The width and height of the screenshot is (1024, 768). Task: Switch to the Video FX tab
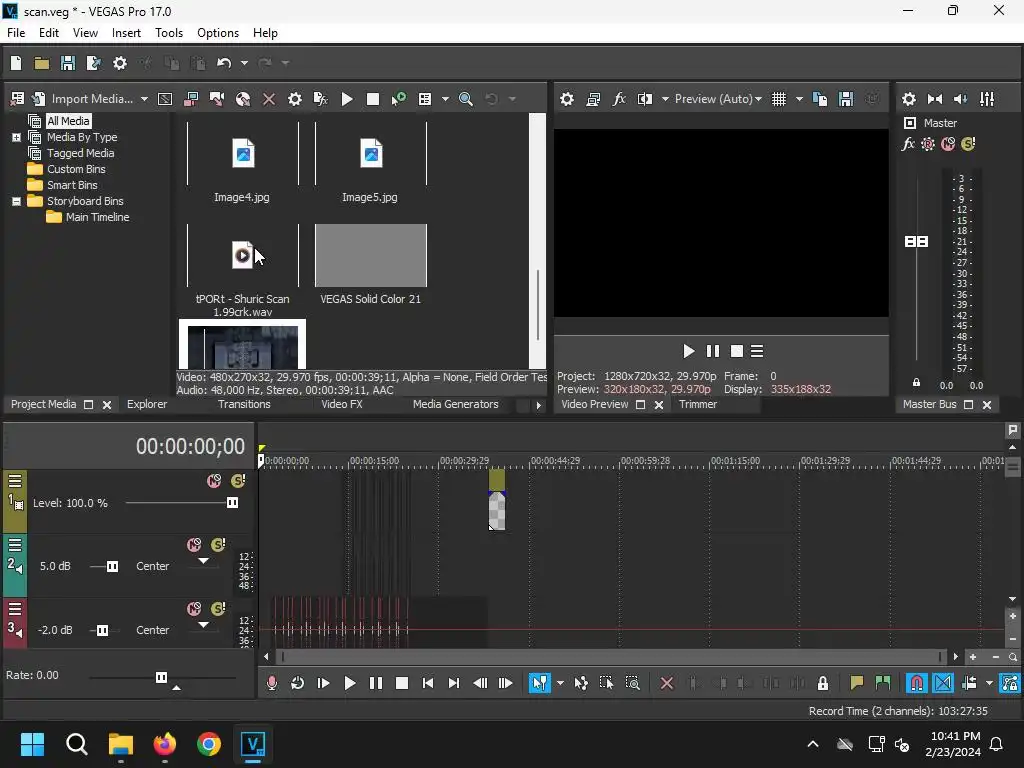[342, 404]
